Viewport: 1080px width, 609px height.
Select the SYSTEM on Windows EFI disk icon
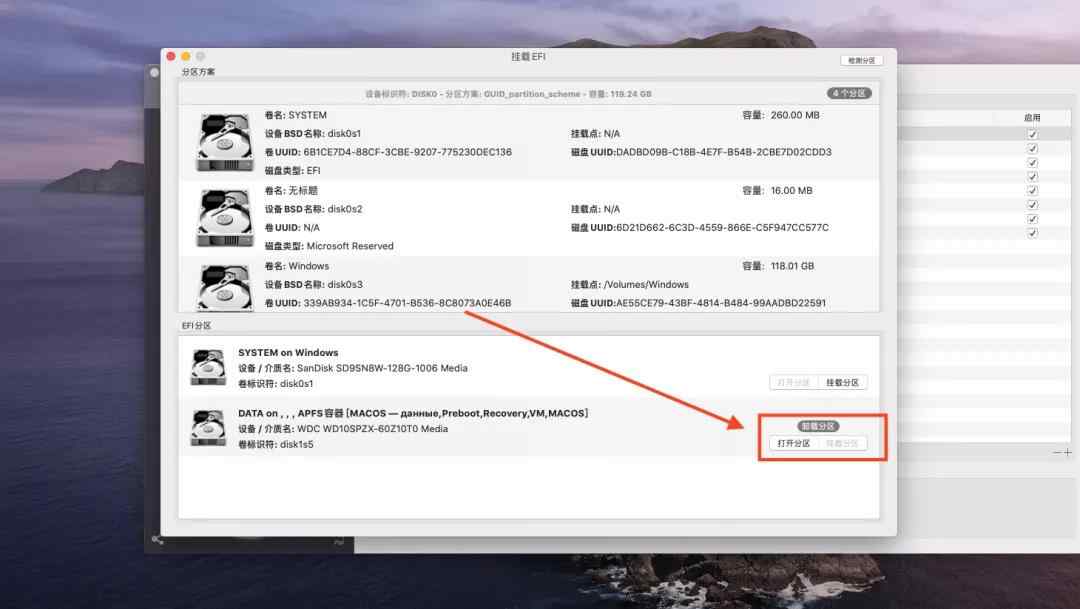tap(209, 367)
